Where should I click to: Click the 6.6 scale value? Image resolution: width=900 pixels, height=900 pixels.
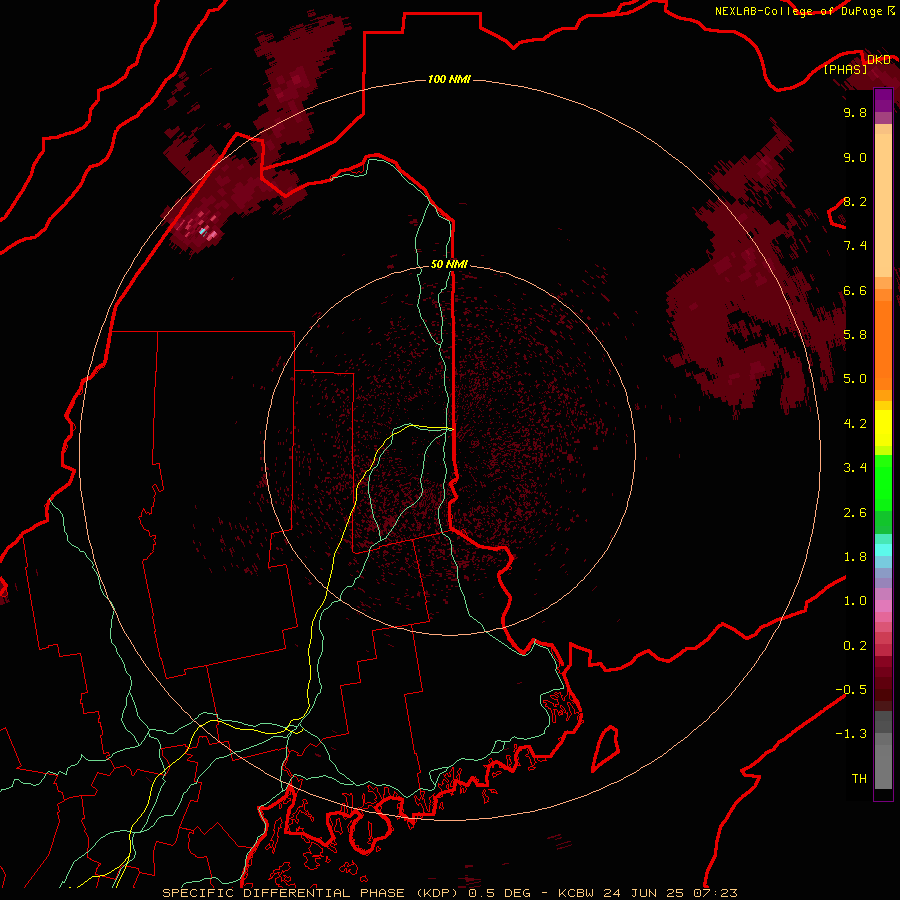855,290
